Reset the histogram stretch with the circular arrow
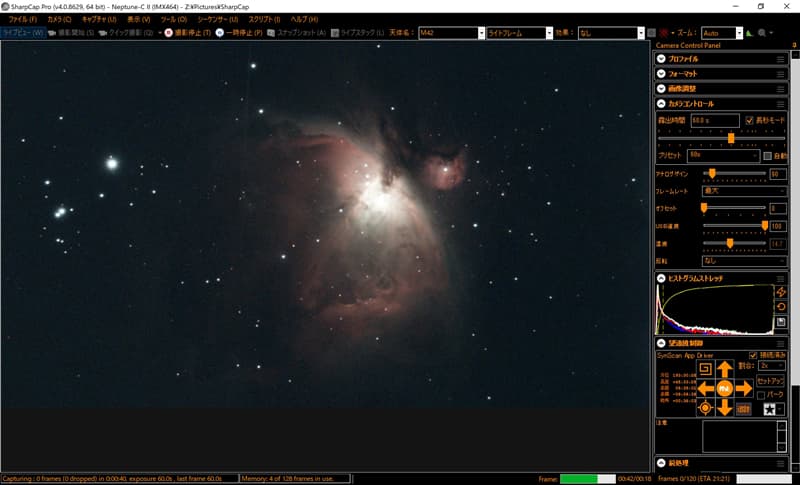 780,306
